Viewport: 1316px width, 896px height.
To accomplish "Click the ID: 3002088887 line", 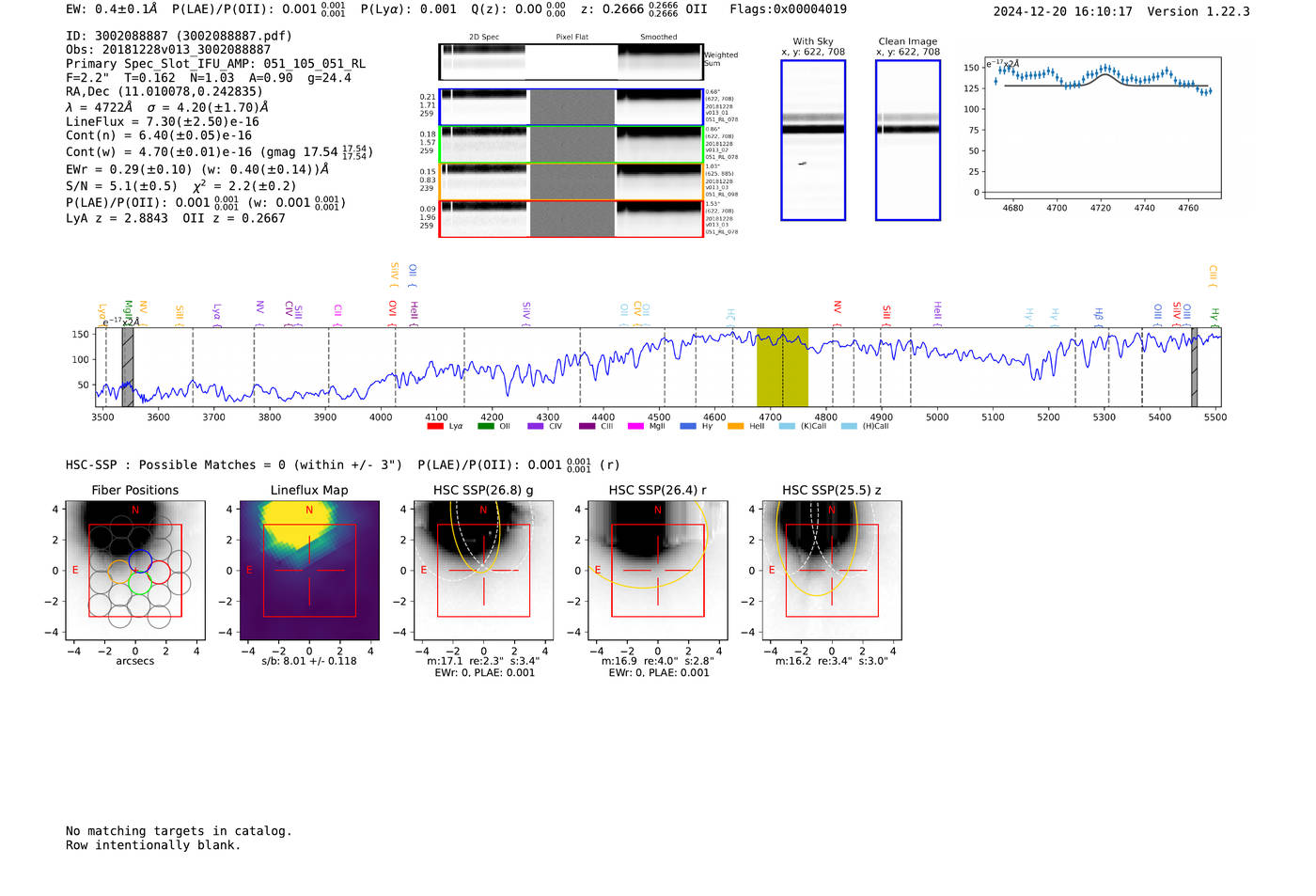I will coord(179,36).
